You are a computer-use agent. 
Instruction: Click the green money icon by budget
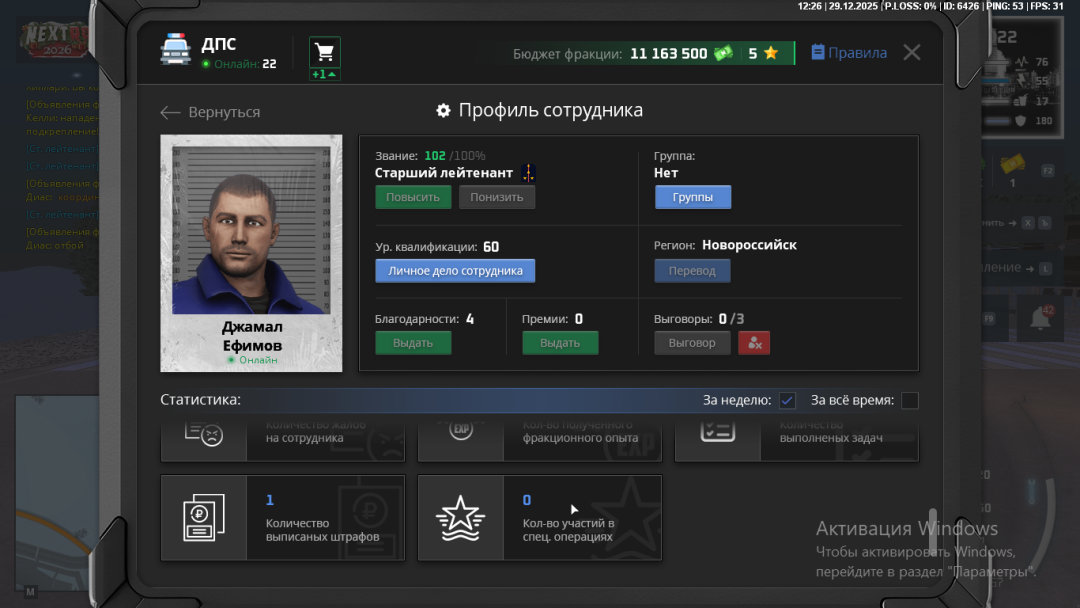click(x=723, y=54)
